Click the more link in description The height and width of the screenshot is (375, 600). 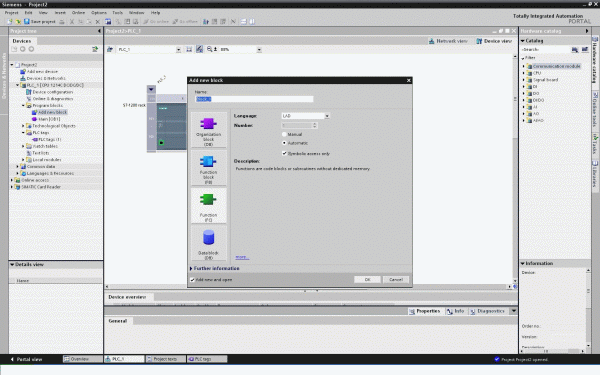point(241,257)
